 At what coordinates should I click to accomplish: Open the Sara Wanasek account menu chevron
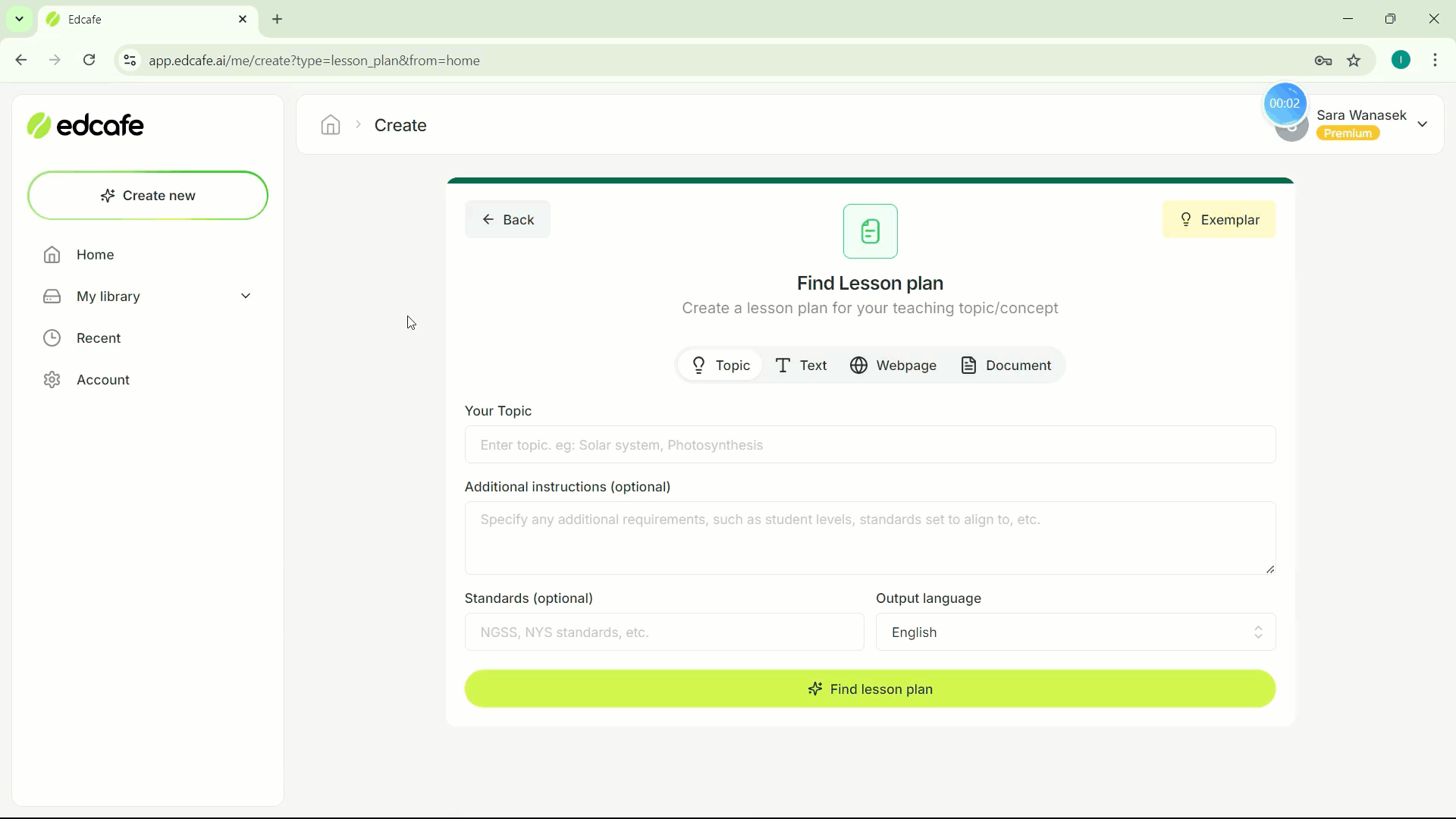coord(1423,124)
